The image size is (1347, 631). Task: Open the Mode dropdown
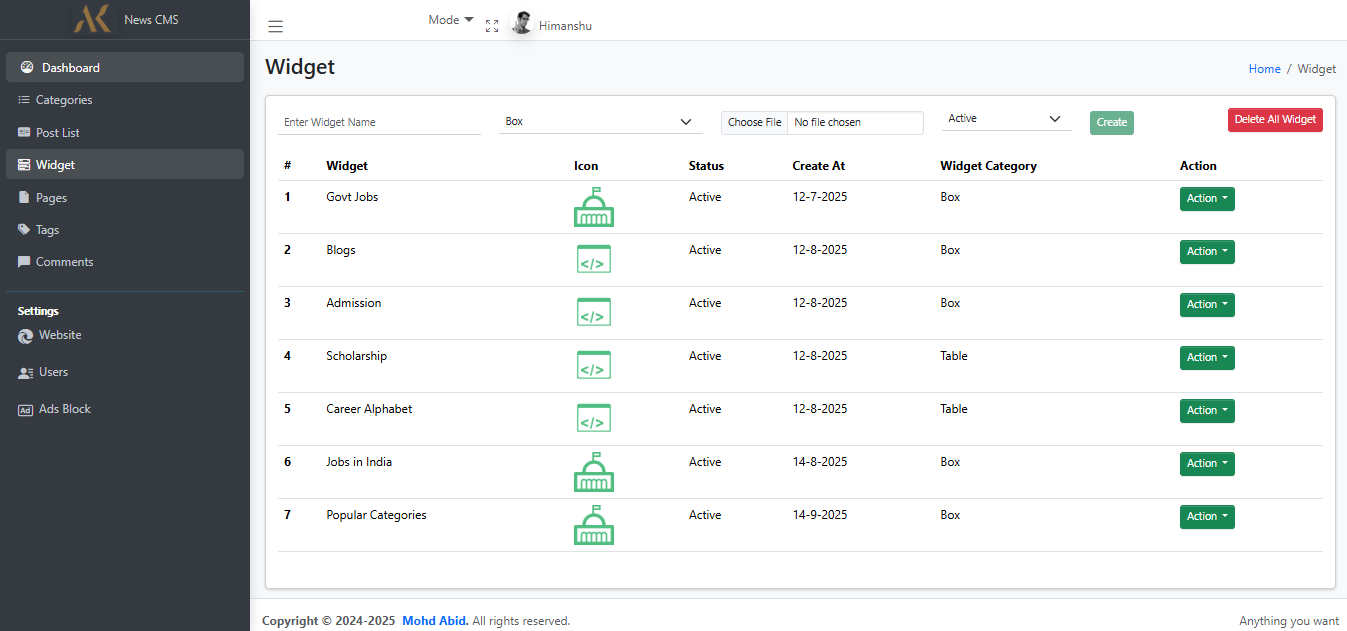[450, 20]
